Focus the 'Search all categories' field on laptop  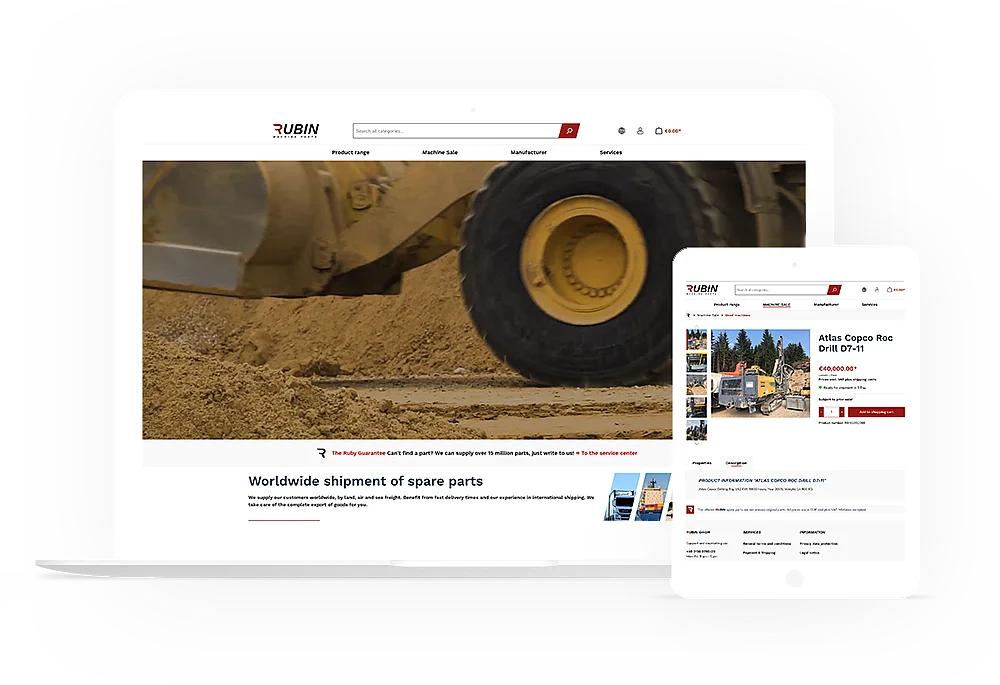456,131
